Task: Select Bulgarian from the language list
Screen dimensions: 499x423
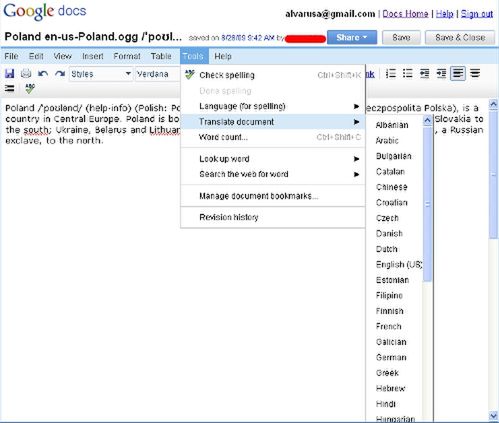Action: (393, 156)
